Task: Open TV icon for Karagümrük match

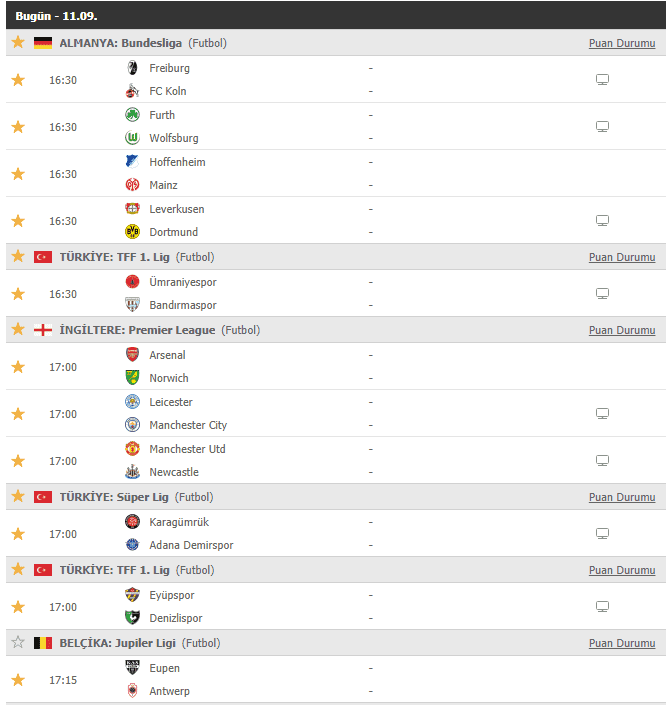Action: click(602, 533)
